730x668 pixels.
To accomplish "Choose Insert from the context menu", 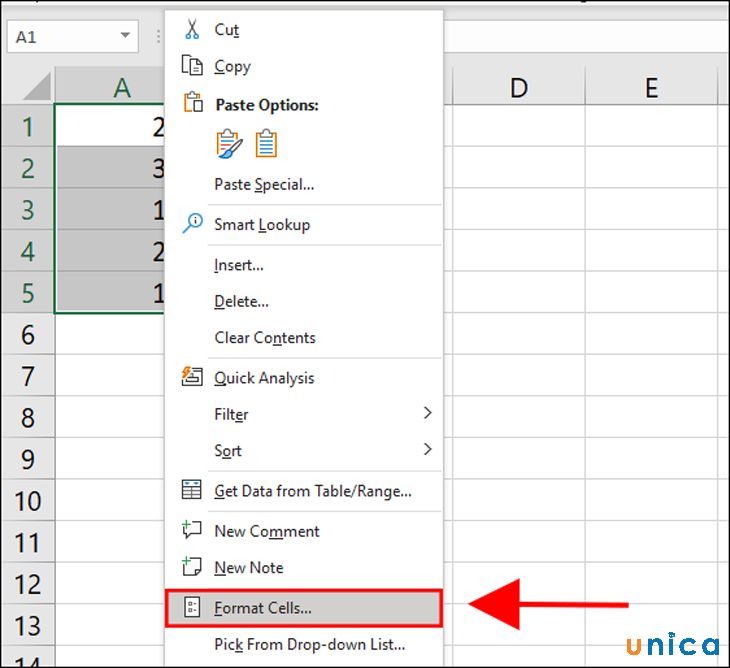I will point(239,265).
